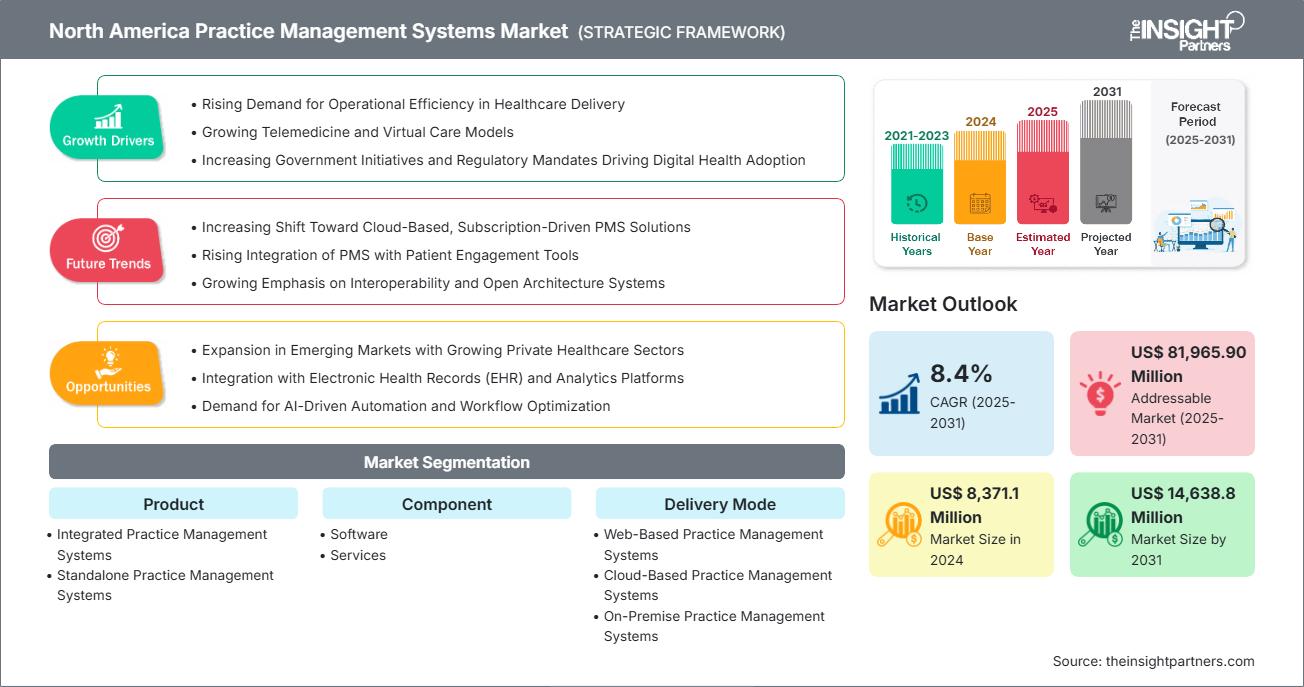Click The Insight Partners logo
1304x687 pixels.
click(x=1186, y=30)
